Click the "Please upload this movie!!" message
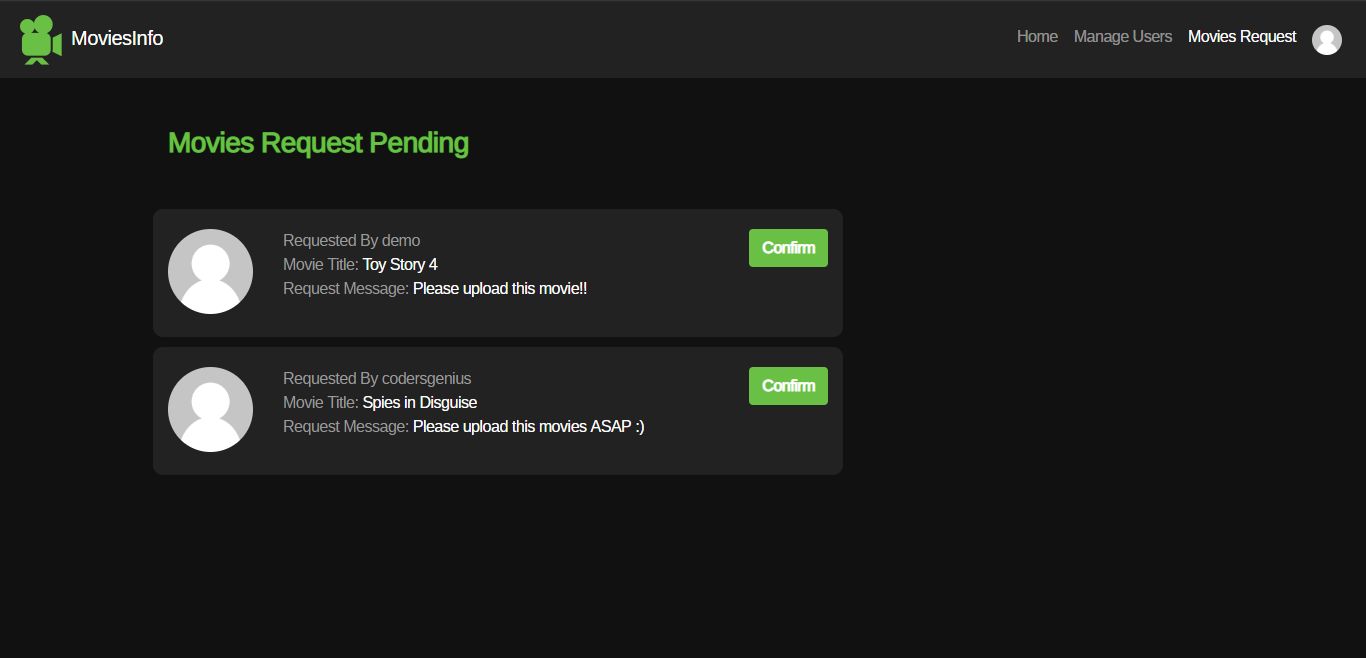This screenshot has height=658, width=1366. [x=500, y=289]
